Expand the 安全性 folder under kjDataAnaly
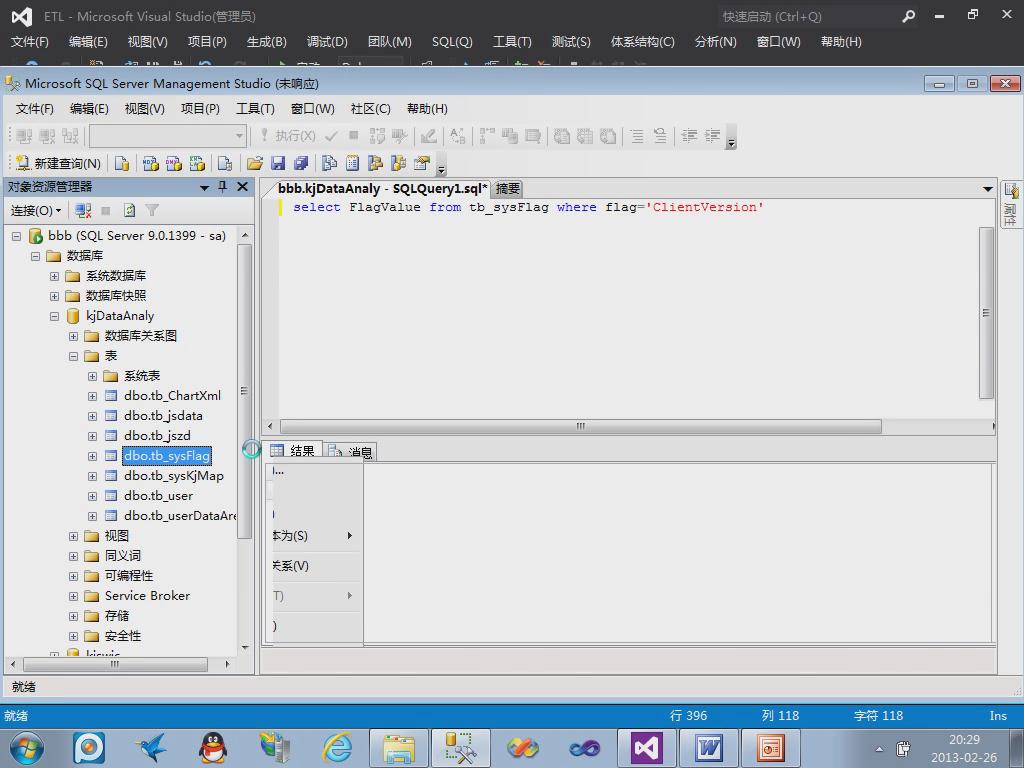Image resolution: width=1024 pixels, height=768 pixels. [73, 636]
